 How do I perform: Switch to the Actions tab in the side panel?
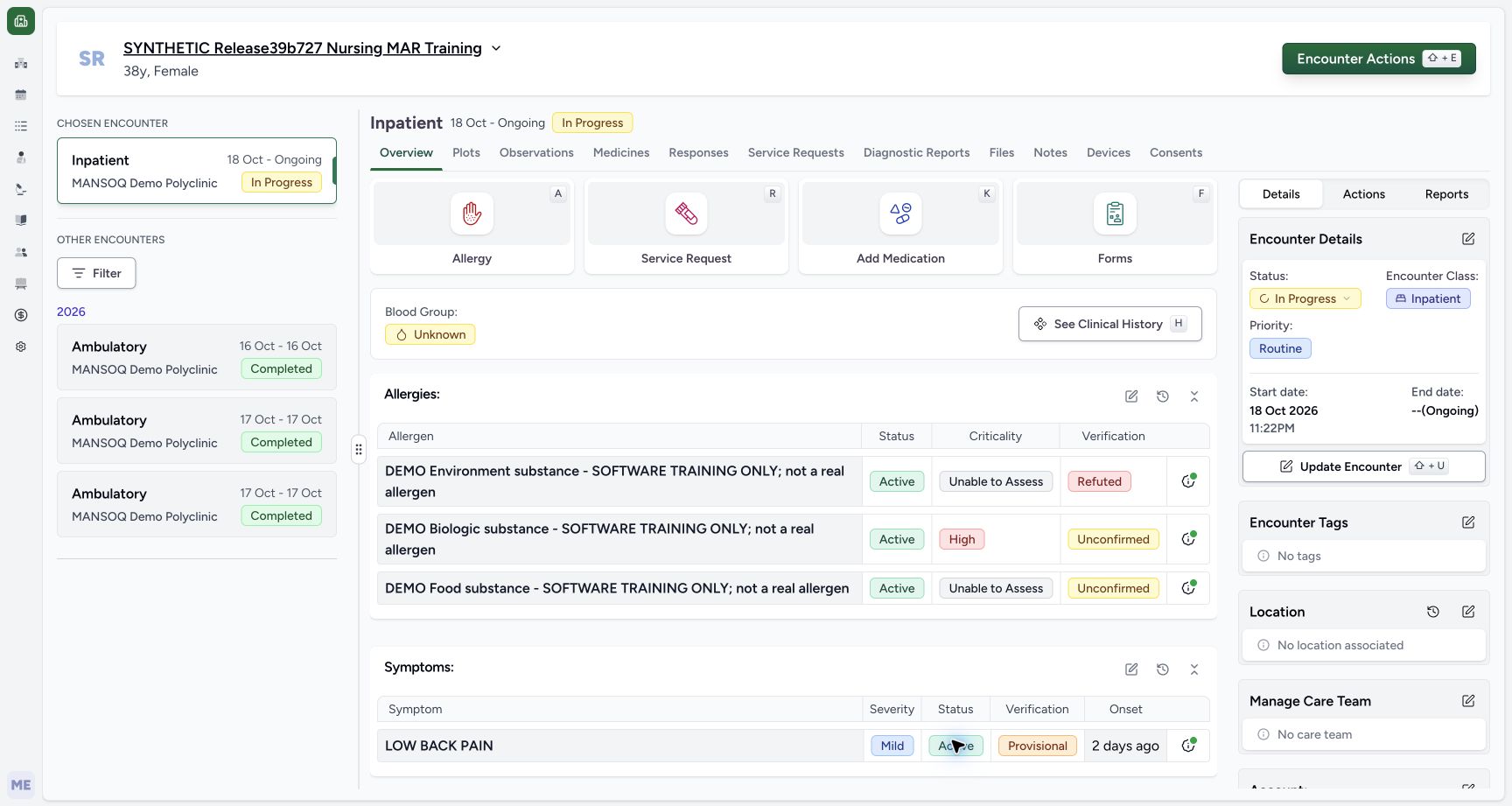1363,194
